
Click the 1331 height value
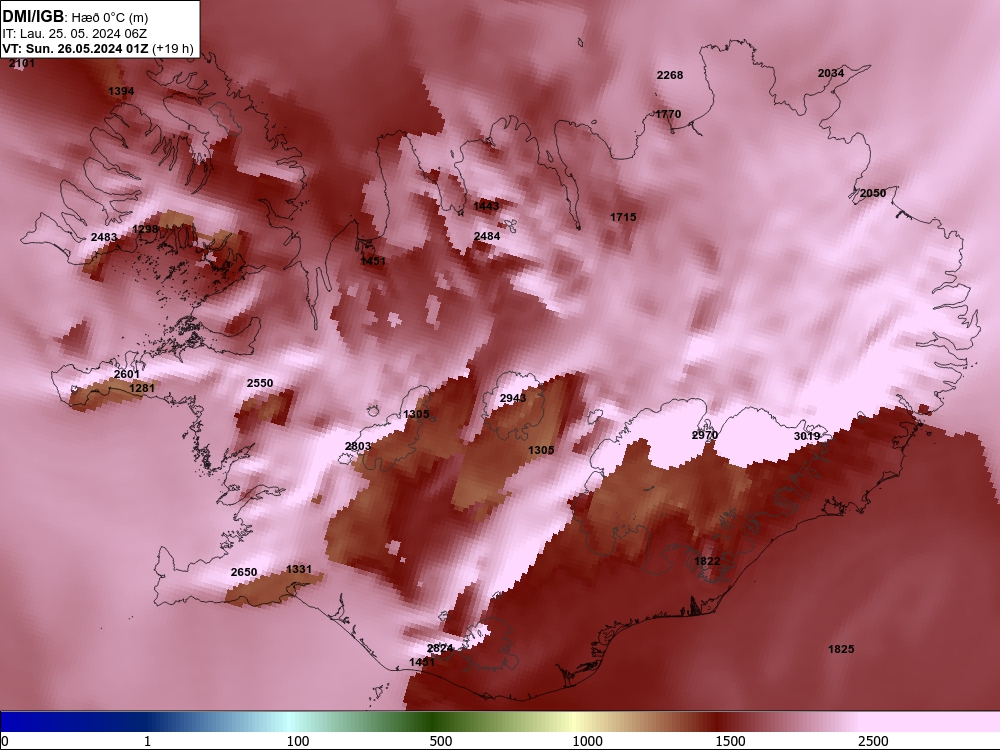coord(299,570)
